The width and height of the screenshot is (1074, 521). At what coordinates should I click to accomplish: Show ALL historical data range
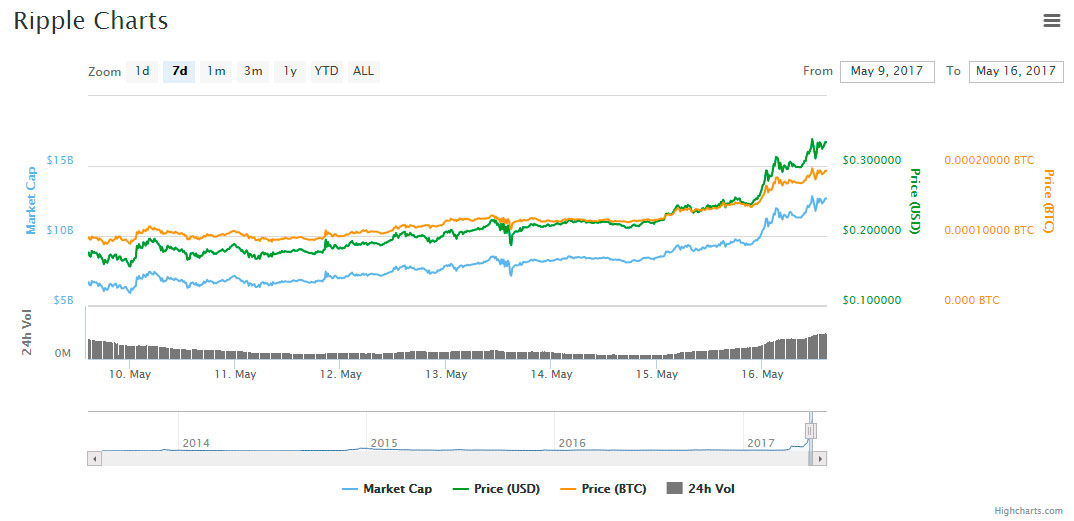point(364,71)
